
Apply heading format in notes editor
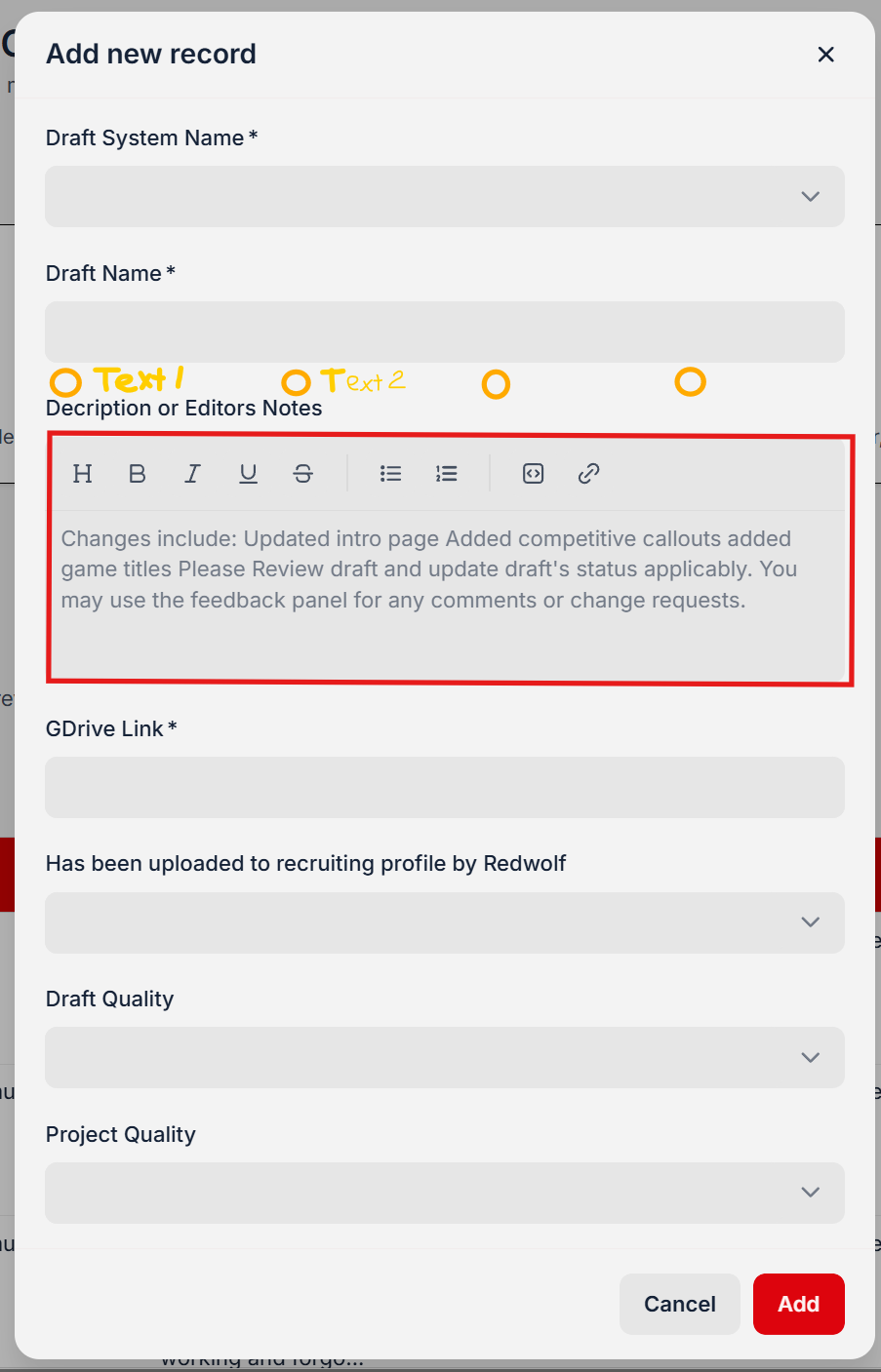pos(83,474)
